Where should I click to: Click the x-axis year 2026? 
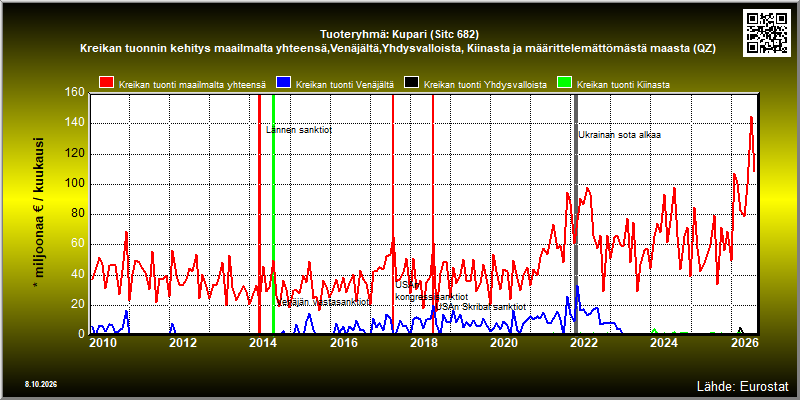pos(743,343)
